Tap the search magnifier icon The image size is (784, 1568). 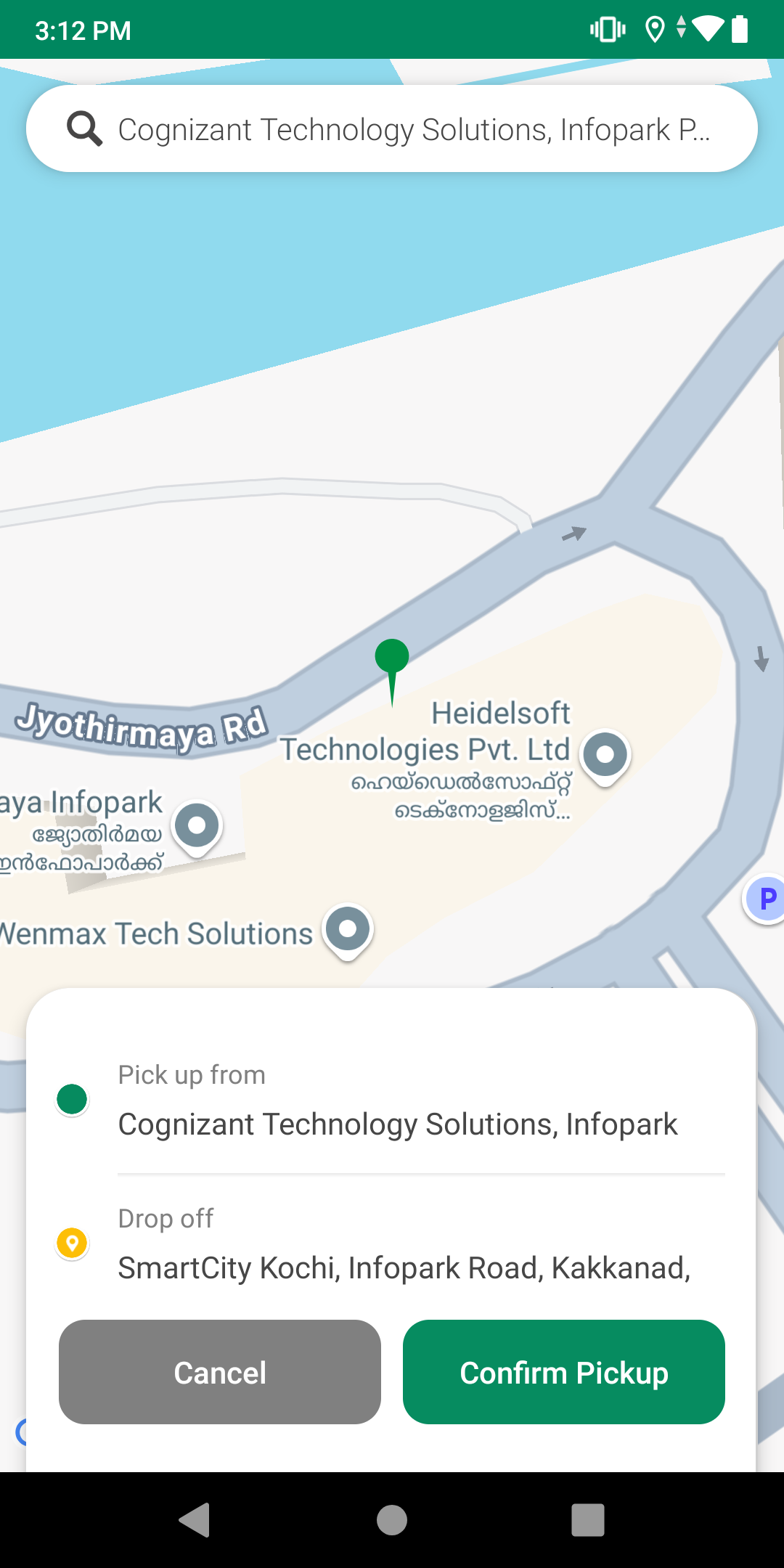85,129
